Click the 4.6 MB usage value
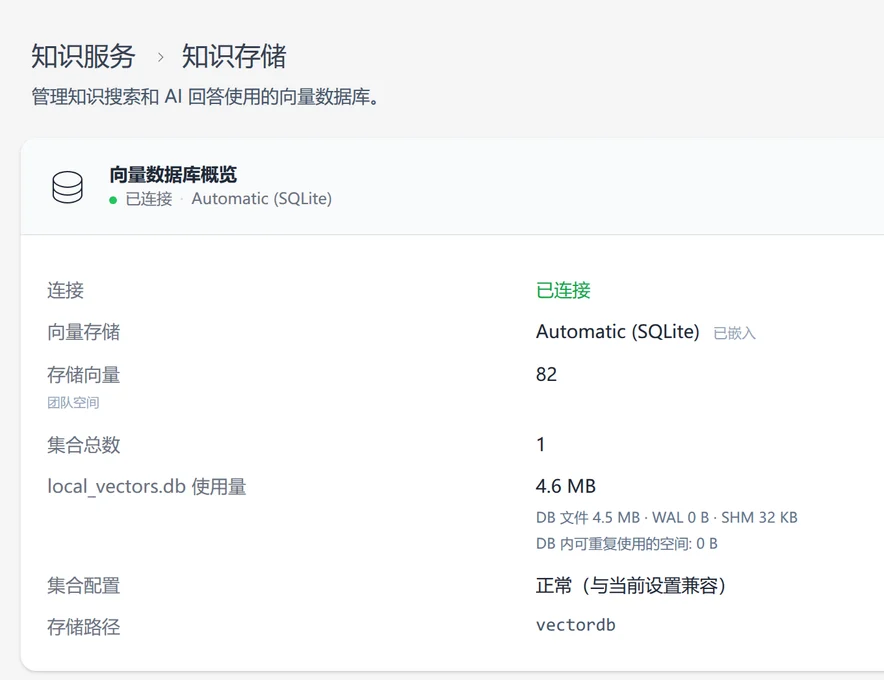Viewport: 884px width, 680px height. click(565, 486)
